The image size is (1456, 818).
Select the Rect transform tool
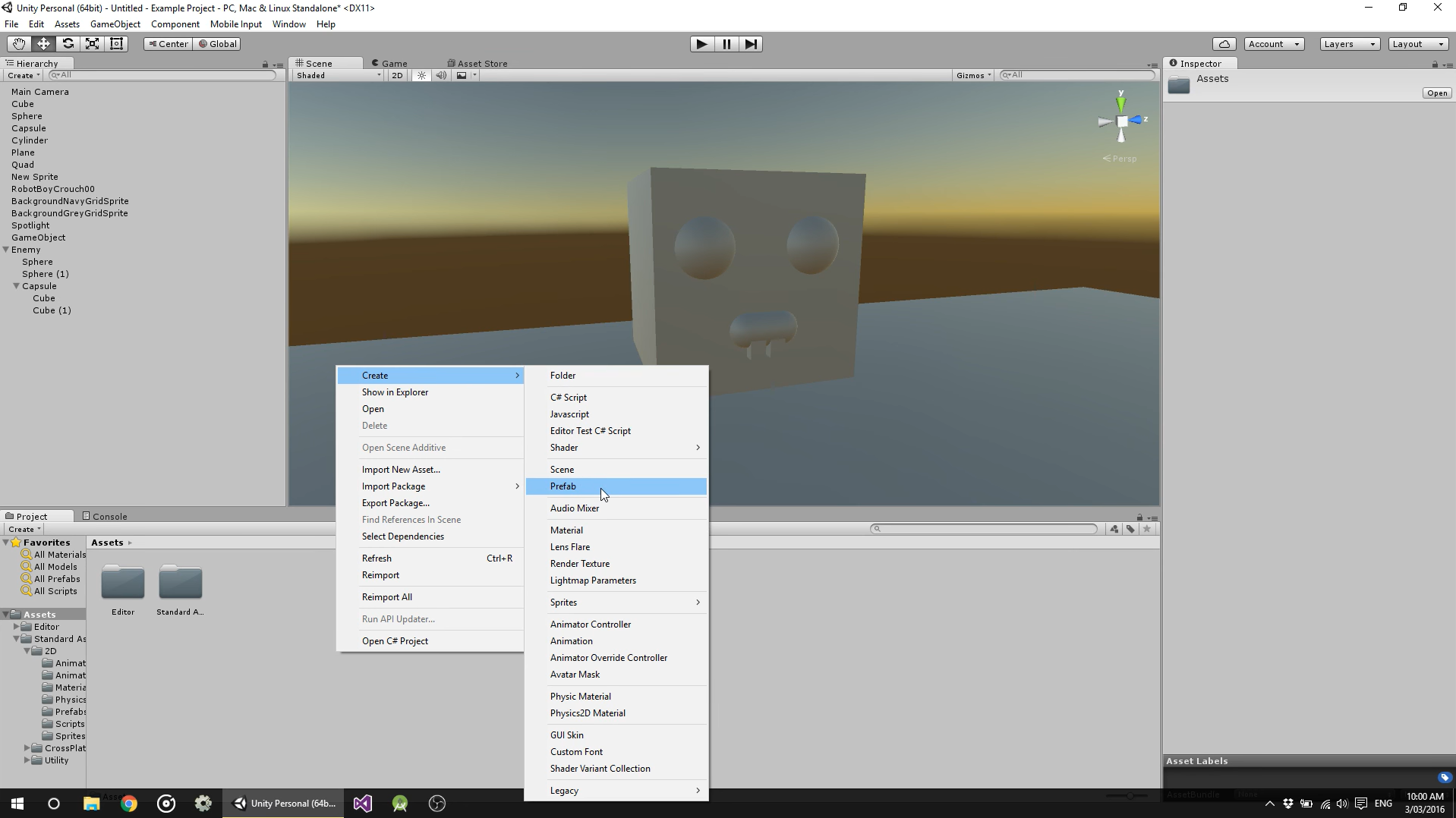[116, 44]
